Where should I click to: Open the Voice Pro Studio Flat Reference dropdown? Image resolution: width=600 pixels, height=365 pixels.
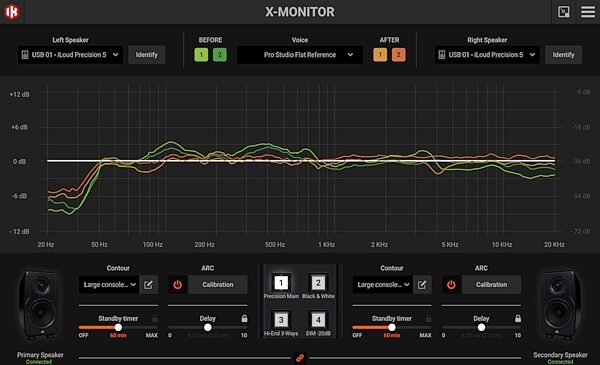(x=300, y=55)
